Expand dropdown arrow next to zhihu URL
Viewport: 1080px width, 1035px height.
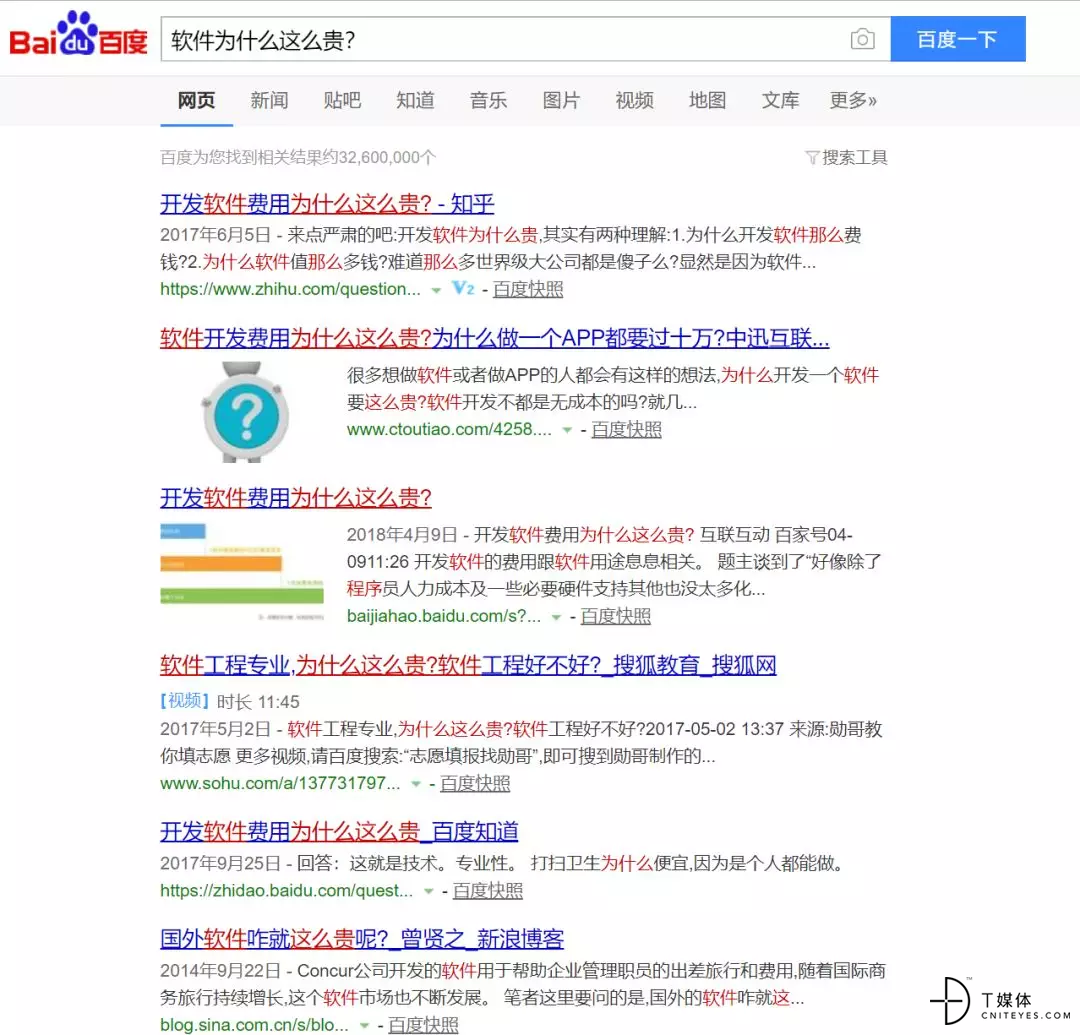click(436, 291)
